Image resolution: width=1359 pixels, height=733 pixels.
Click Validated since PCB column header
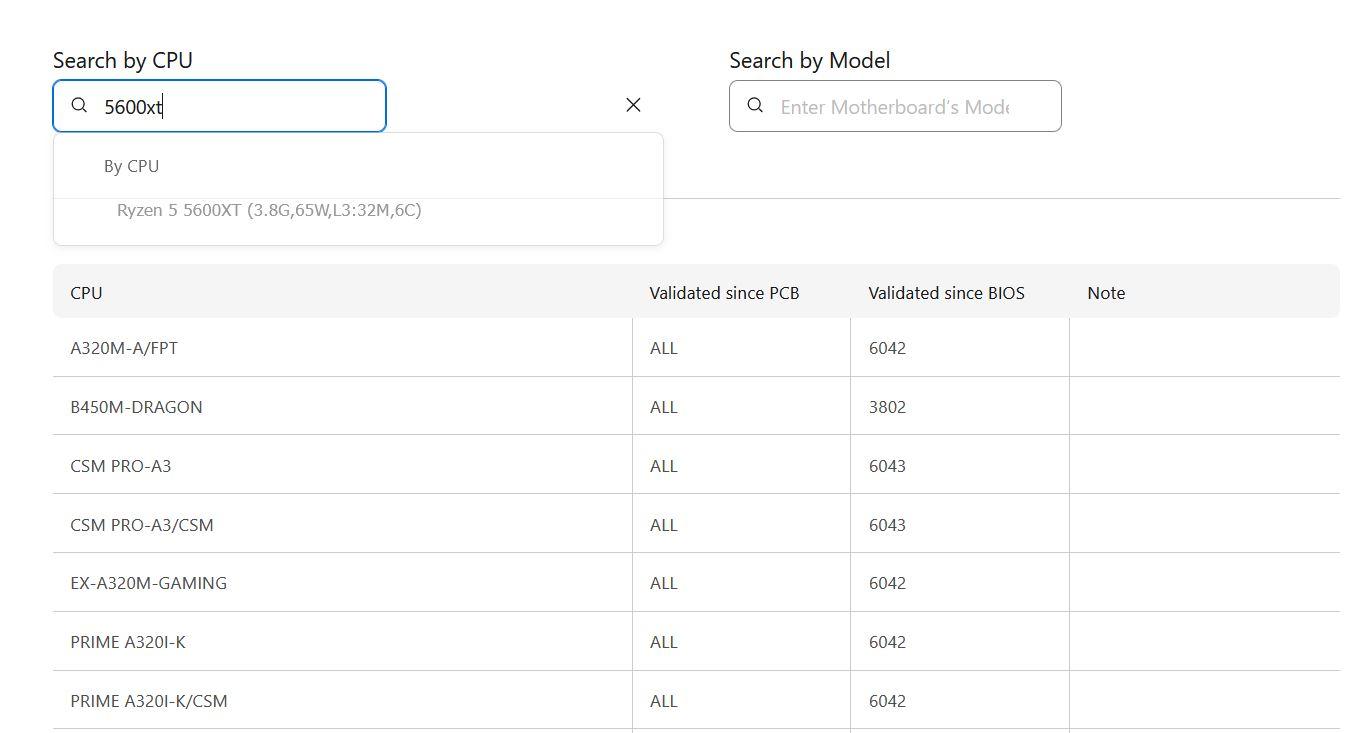tap(724, 293)
